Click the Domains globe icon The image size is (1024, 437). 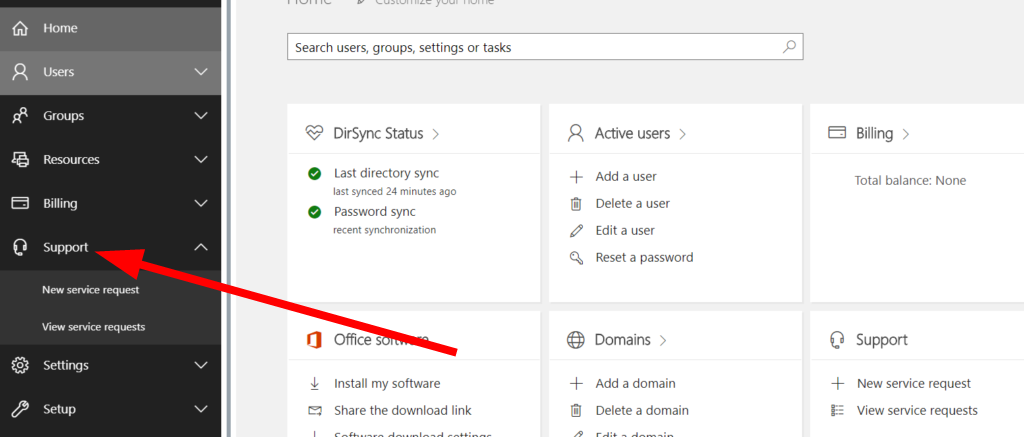point(575,340)
